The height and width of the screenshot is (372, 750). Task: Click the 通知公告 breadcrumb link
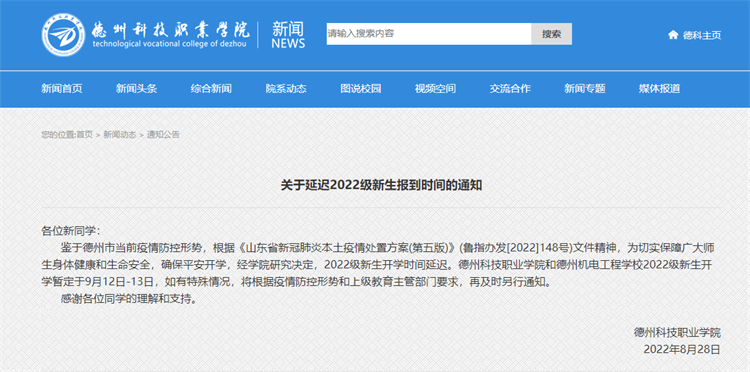pos(163,135)
